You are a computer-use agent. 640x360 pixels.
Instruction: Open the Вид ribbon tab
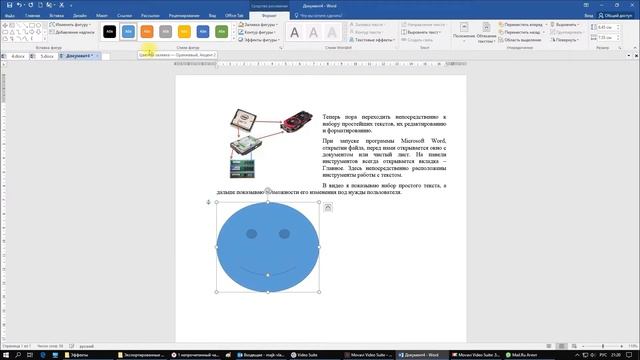tap(212, 16)
